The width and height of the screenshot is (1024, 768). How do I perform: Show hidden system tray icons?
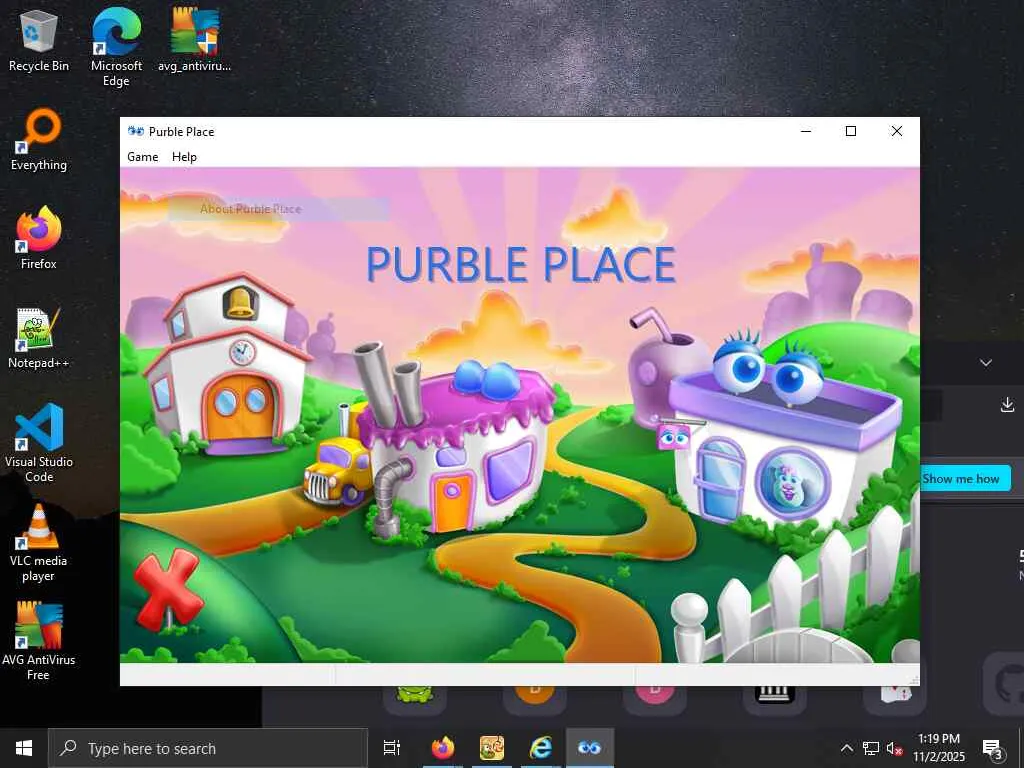pos(846,748)
